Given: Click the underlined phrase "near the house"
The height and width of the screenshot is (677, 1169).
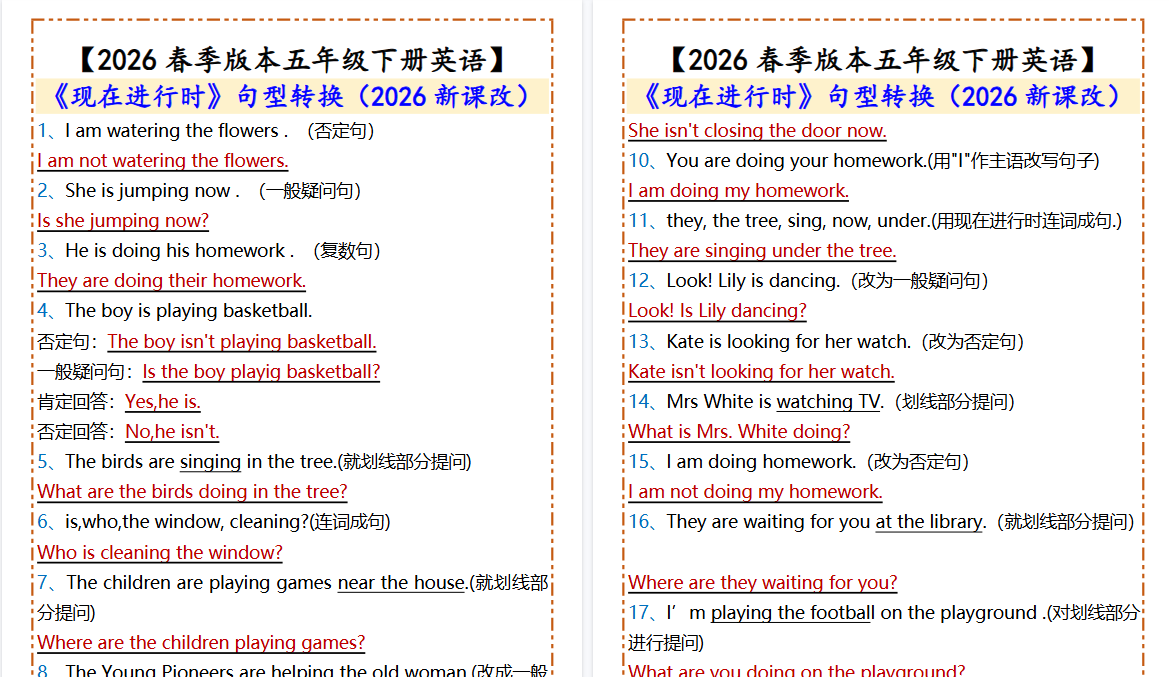Looking at the screenshot, I should tap(400, 582).
